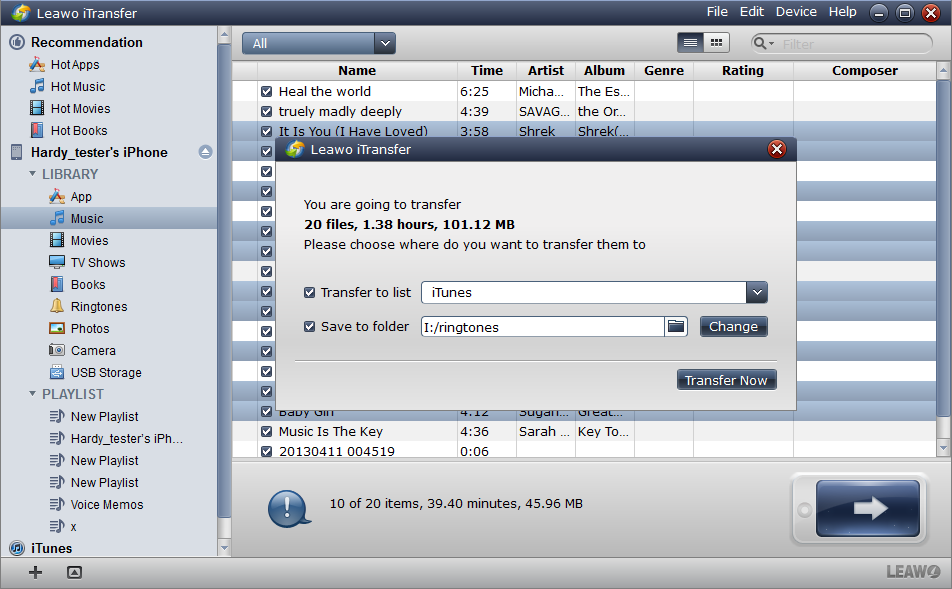Open the Help menu

843,12
